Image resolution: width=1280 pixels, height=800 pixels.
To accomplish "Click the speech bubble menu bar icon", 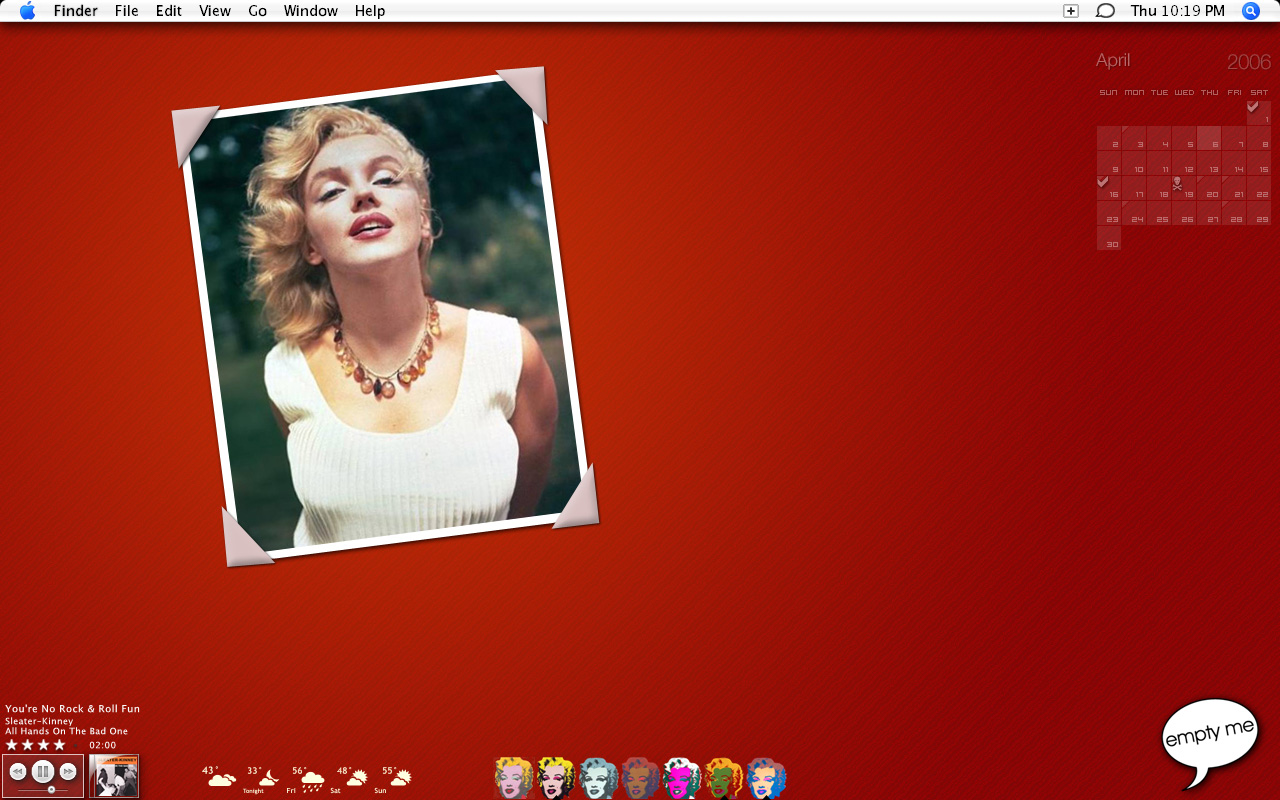I will pos(1105,11).
